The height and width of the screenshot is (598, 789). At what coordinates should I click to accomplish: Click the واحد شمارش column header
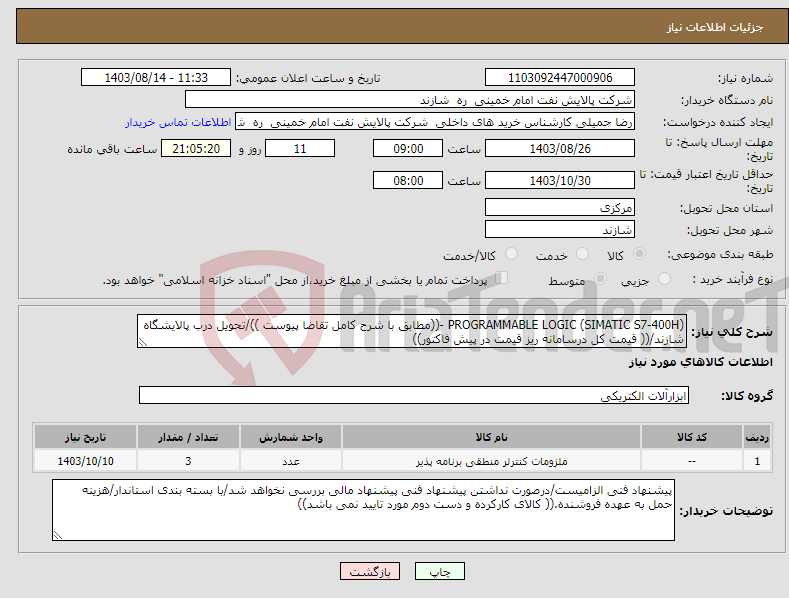(x=291, y=437)
